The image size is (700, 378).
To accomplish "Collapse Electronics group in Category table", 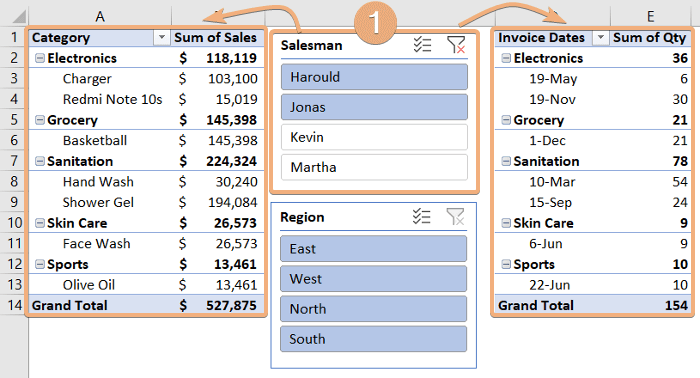I will coord(40,58).
